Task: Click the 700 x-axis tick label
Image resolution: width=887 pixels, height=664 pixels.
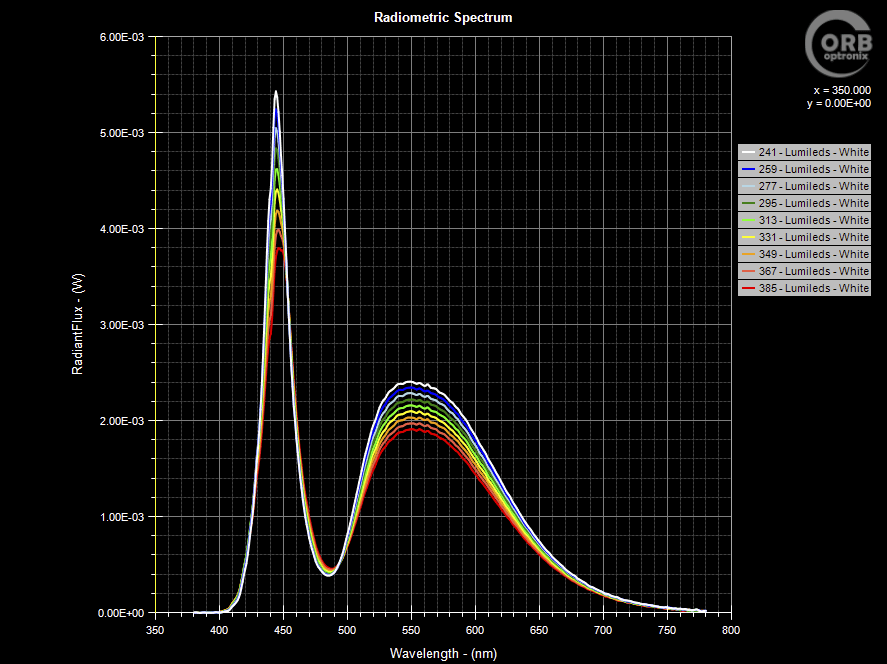Action: pyautogui.click(x=604, y=630)
